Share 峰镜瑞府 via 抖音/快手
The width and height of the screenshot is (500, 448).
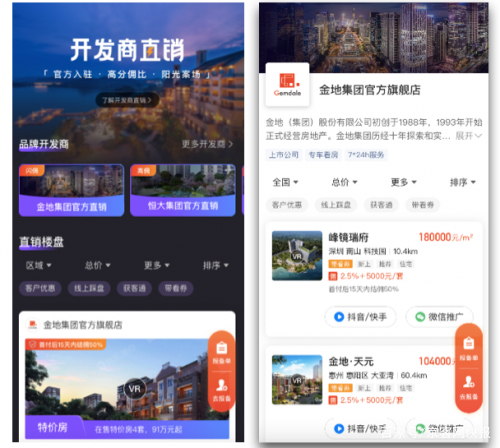(360, 317)
